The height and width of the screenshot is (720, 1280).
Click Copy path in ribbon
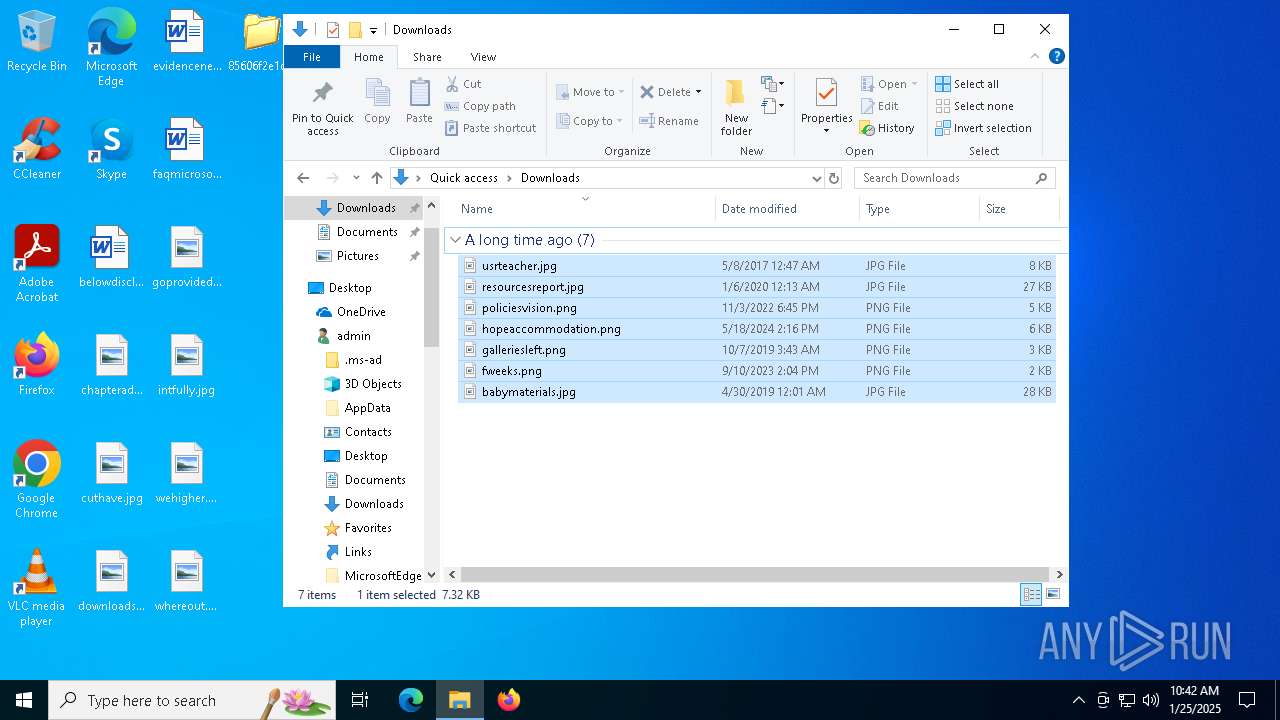click(x=481, y=106)
